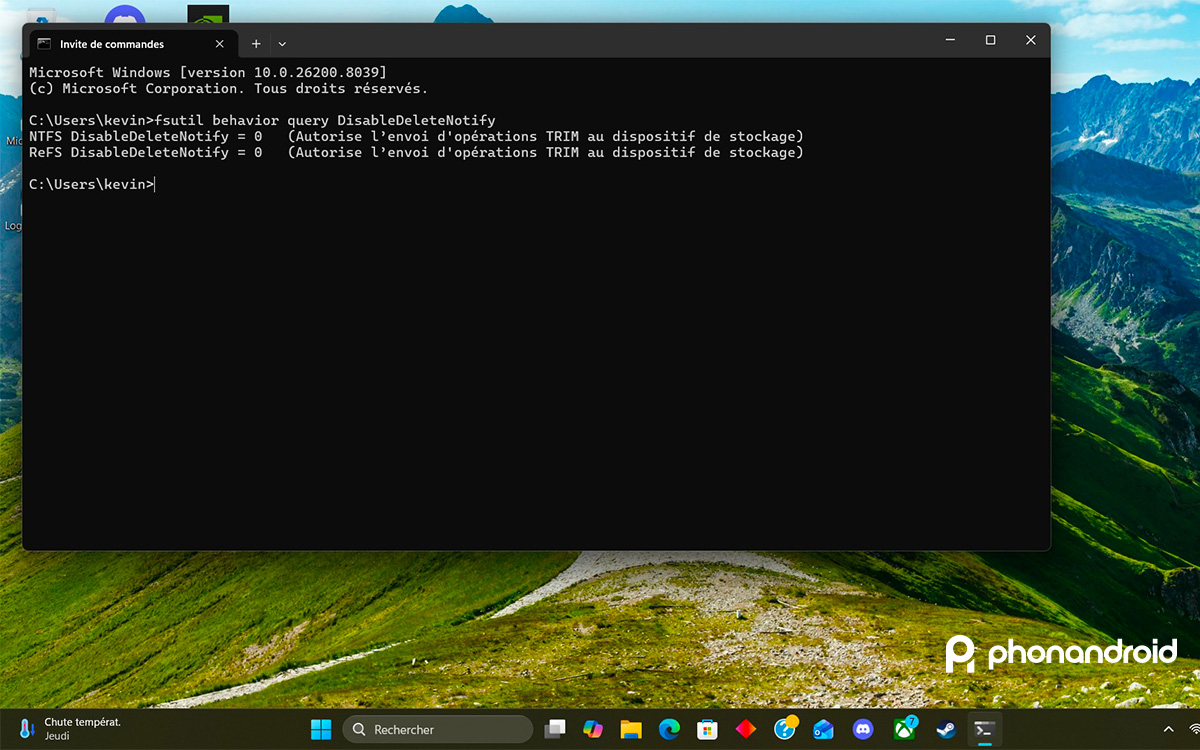Open Task View from the taskbar
Image resolution: width=1200 pixels, height=750 pixels.
[556, 729]
